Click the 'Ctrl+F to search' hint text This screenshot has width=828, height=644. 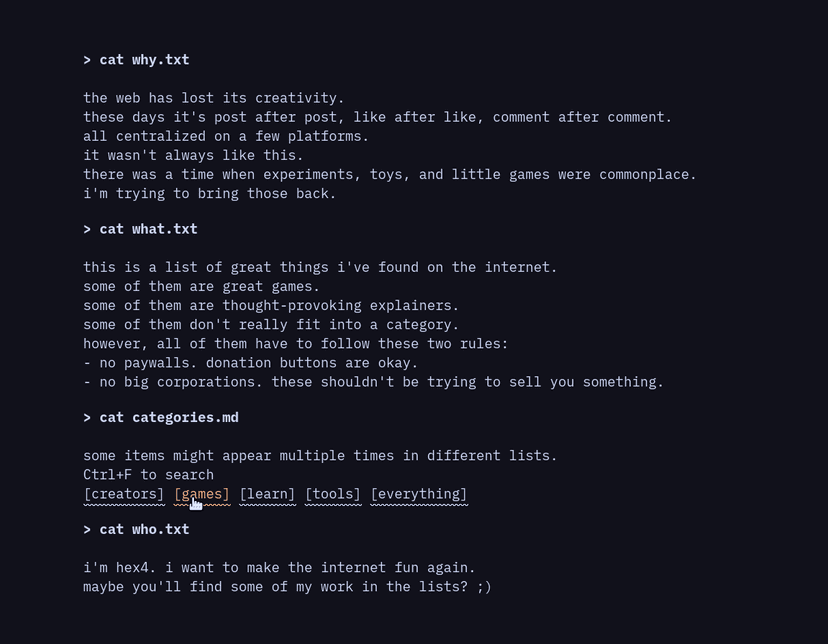click(148, 475)
